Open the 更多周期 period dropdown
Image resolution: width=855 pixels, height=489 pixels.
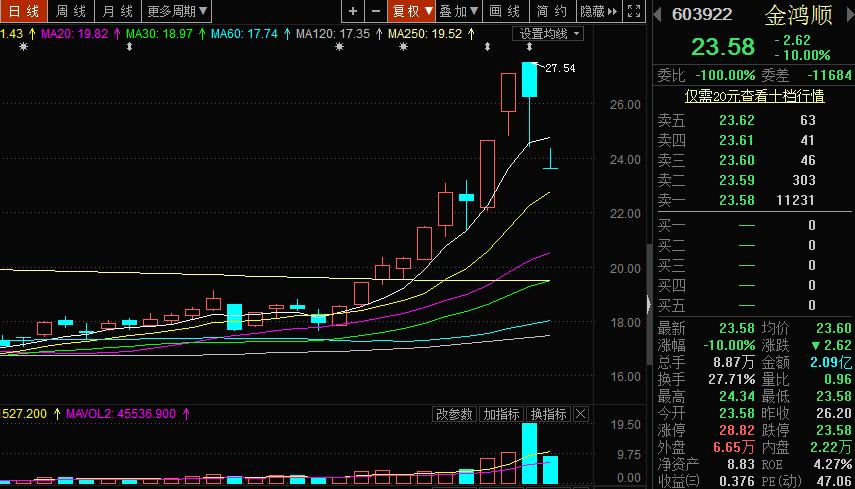[177, 11]
